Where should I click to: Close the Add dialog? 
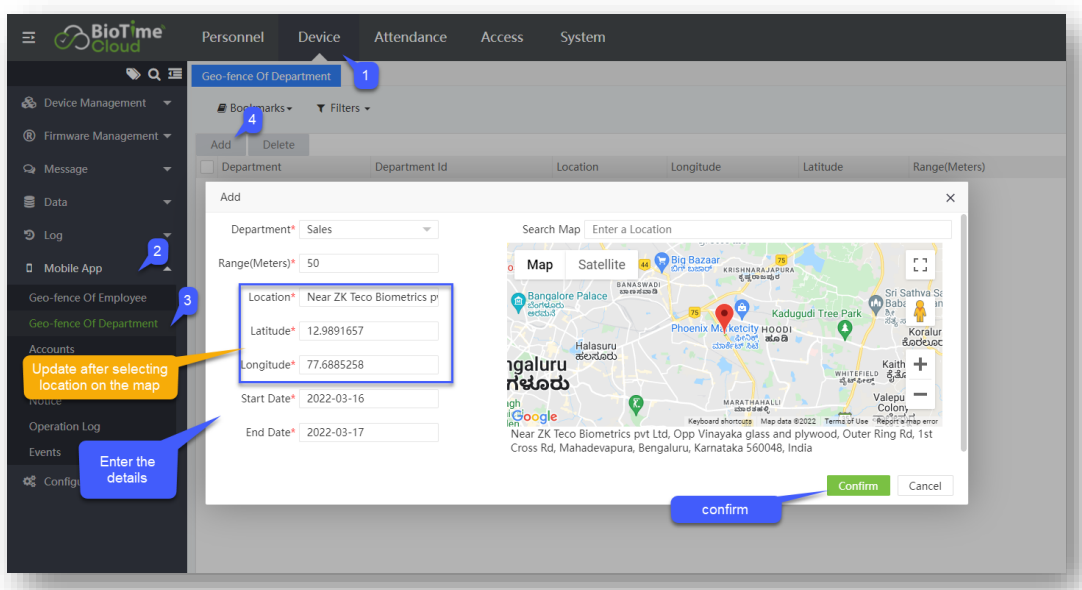tap(950, 198)
